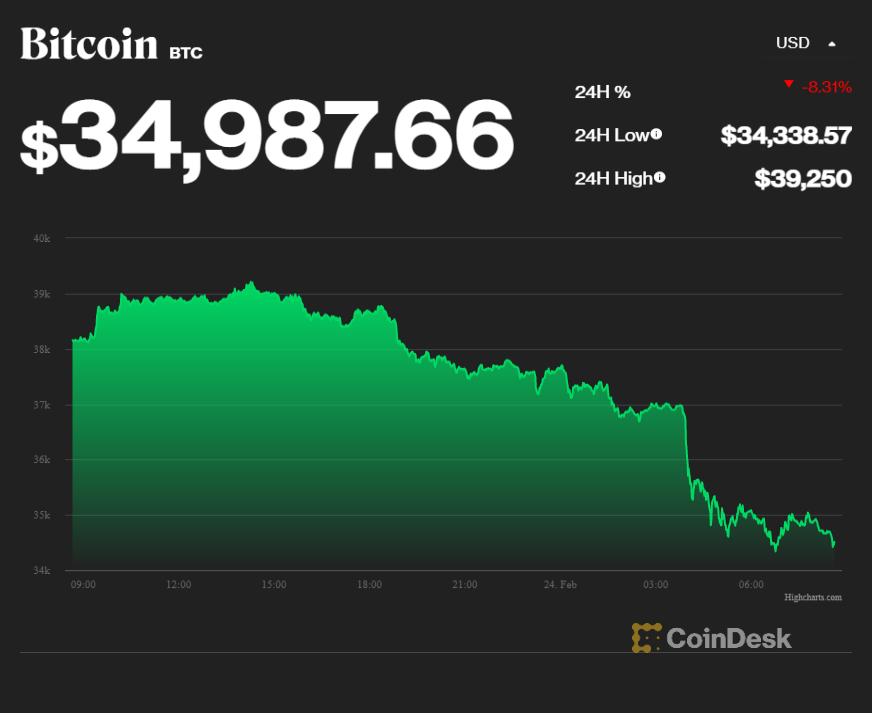872x713 pixels.
Task: Click the Highcharts.com attribution mark
Action: (815, 597)
